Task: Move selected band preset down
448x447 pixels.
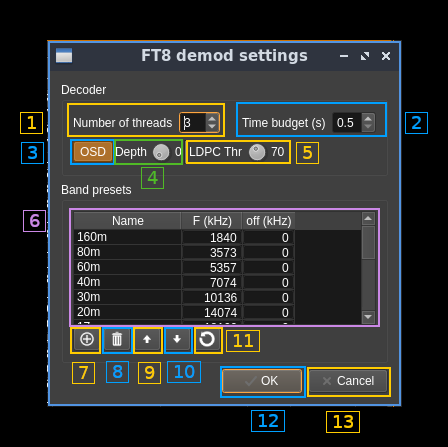Action: [177, 340]
